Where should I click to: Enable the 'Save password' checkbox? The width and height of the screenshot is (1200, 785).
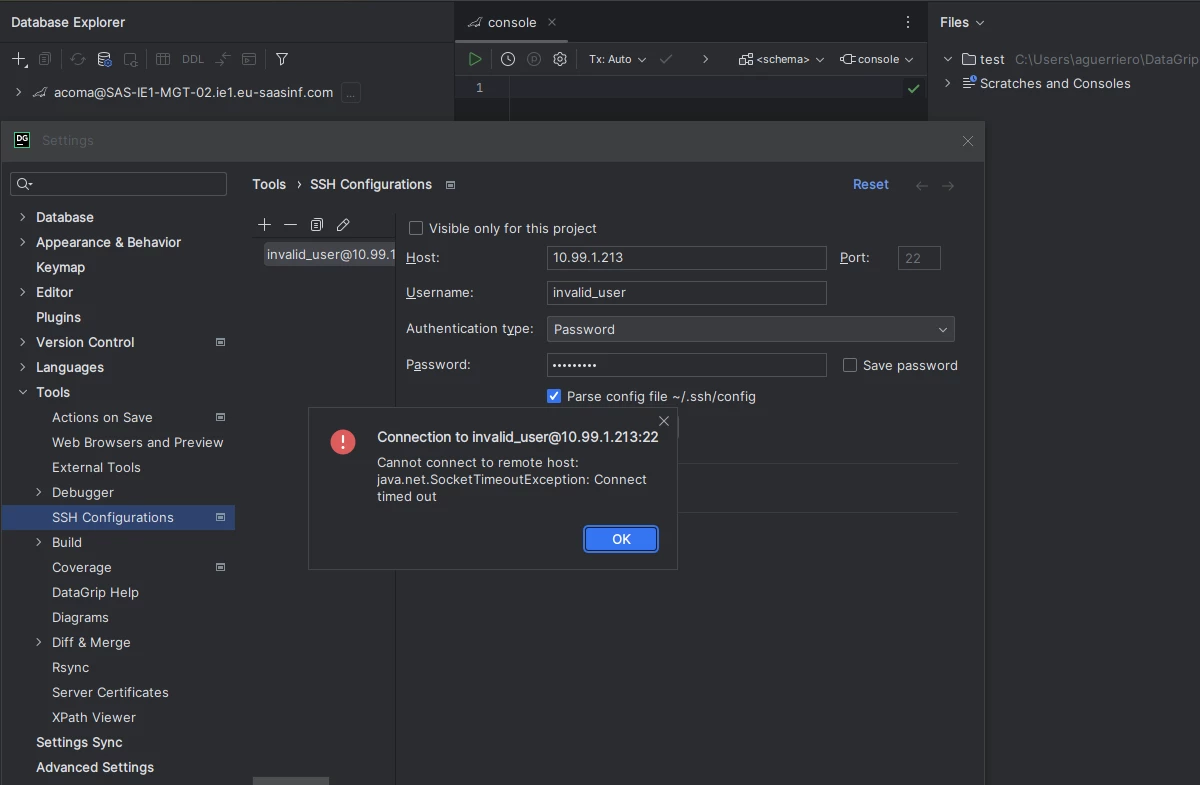pos(850,365)
